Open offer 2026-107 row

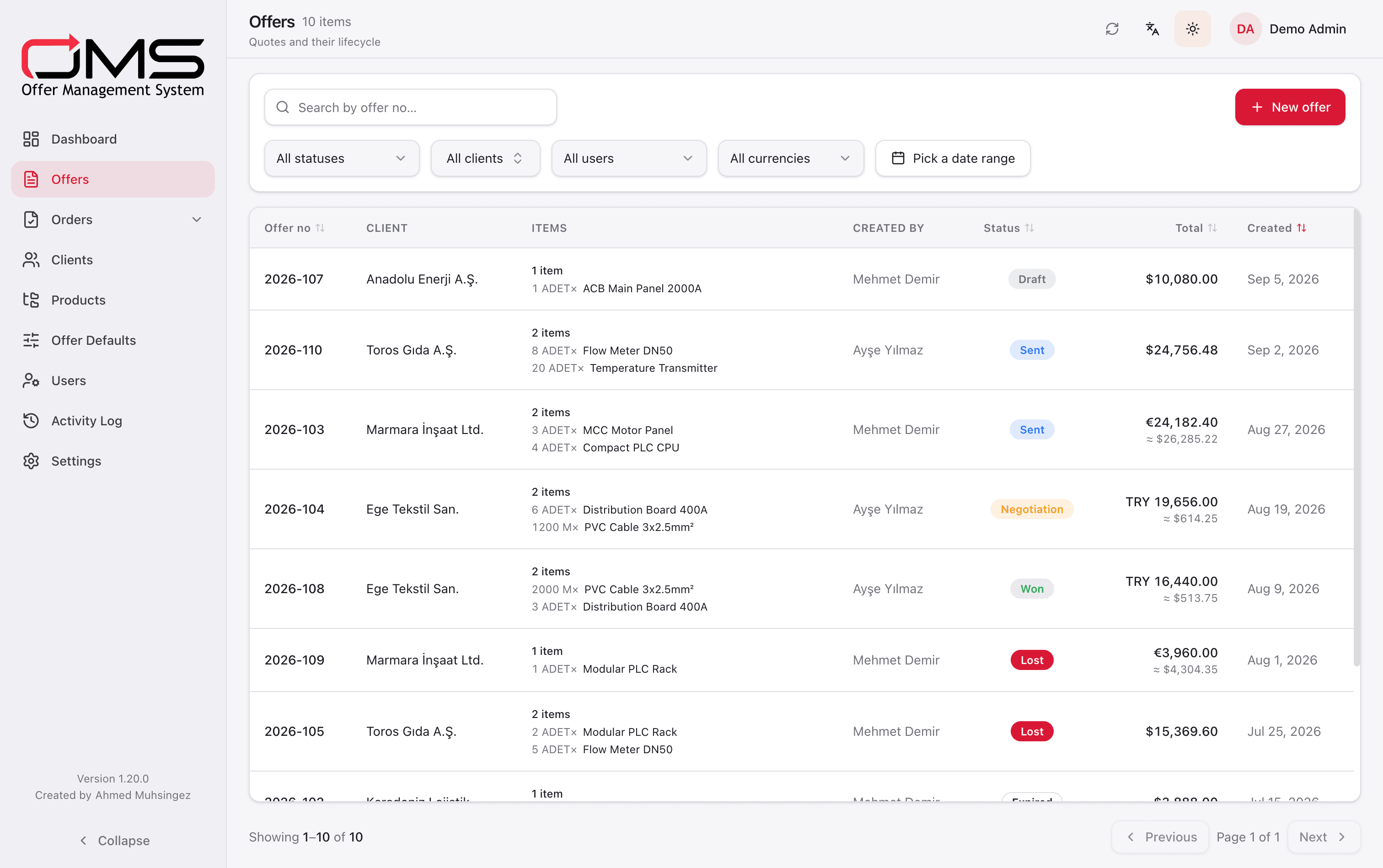(x=801, y=279)
